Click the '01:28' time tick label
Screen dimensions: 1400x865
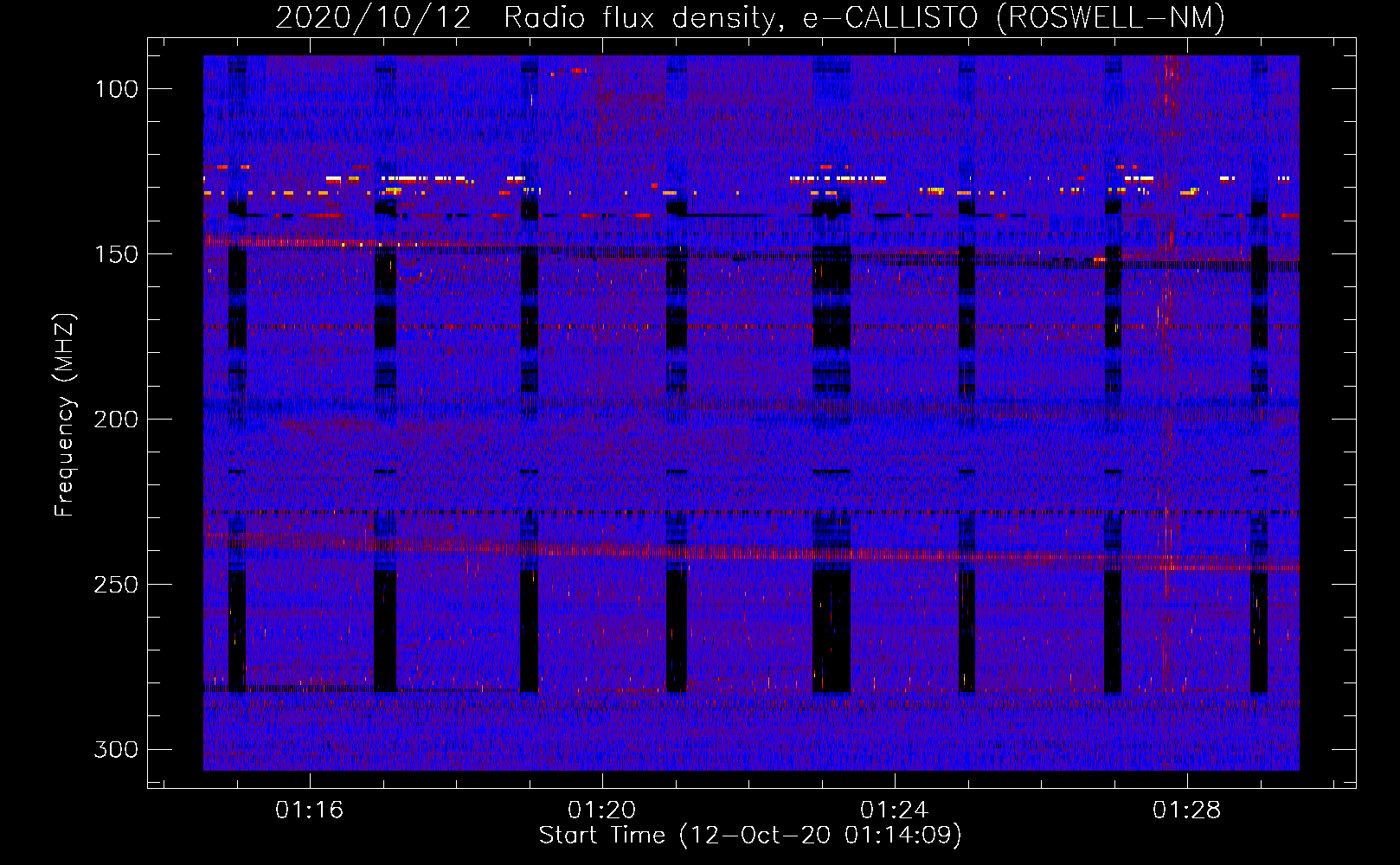click(x=1186, y=811)
